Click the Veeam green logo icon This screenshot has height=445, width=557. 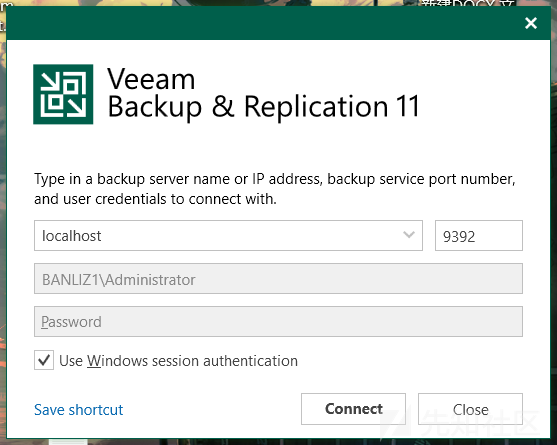pos(63,94)
